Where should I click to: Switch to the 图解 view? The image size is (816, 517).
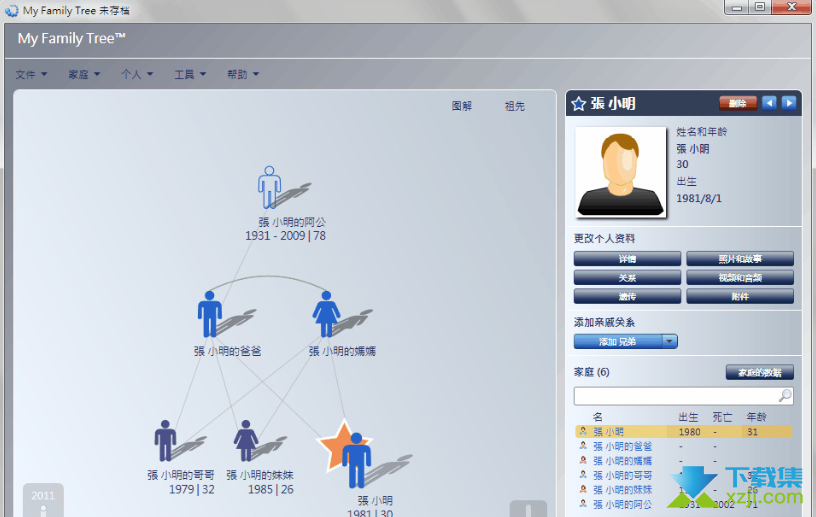pyautogui.click(x=462, y=106)
